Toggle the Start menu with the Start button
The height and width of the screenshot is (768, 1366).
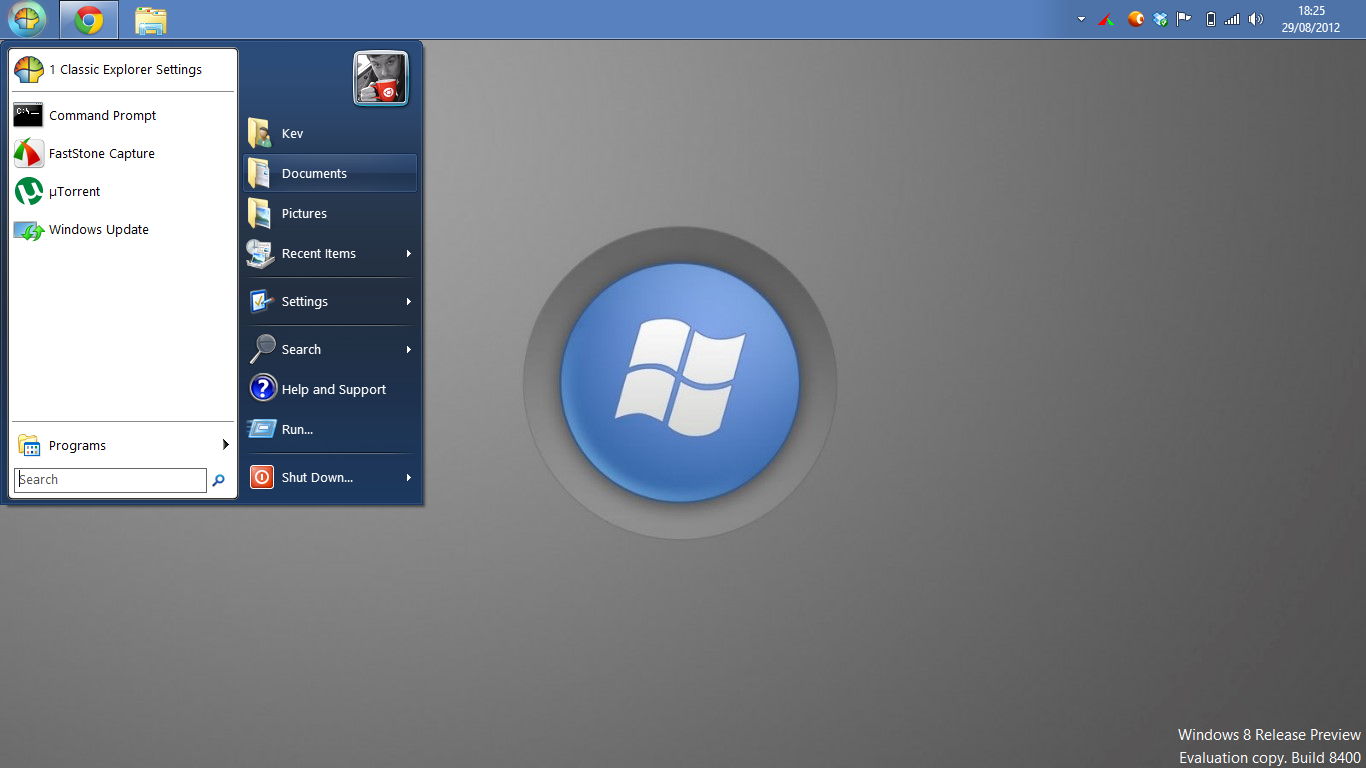click(27, 19)
